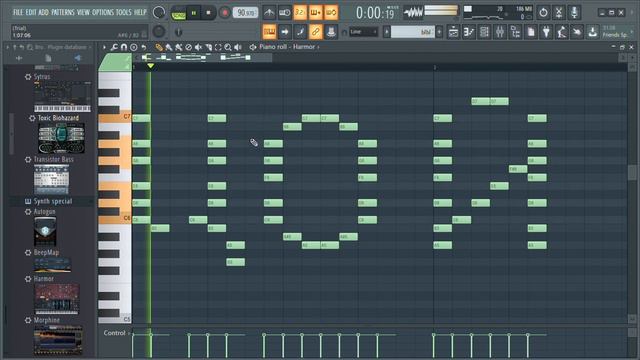This screenshot has width=640, height=360.
Task: Toggle the loop recording button
Action: [331, 13]
